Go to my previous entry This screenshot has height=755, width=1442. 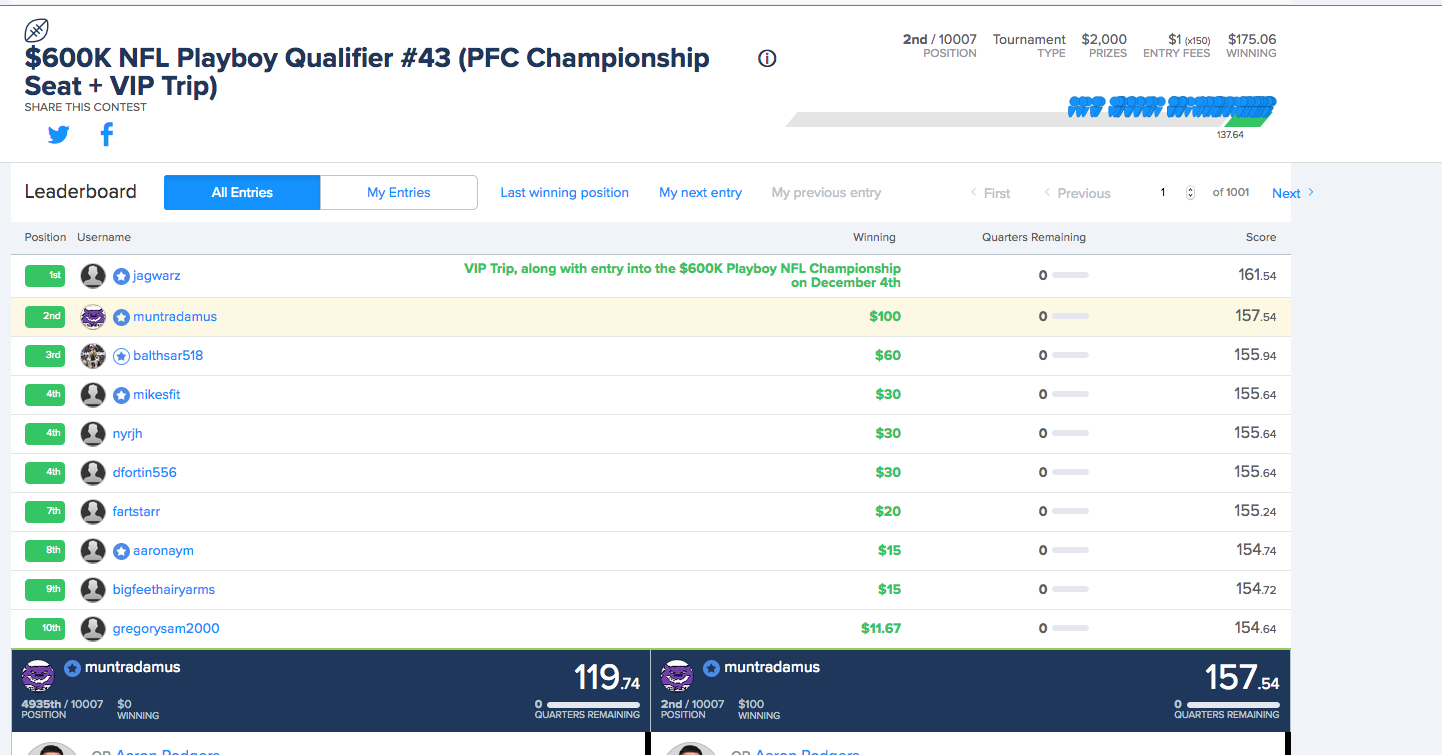pos(826,193)
